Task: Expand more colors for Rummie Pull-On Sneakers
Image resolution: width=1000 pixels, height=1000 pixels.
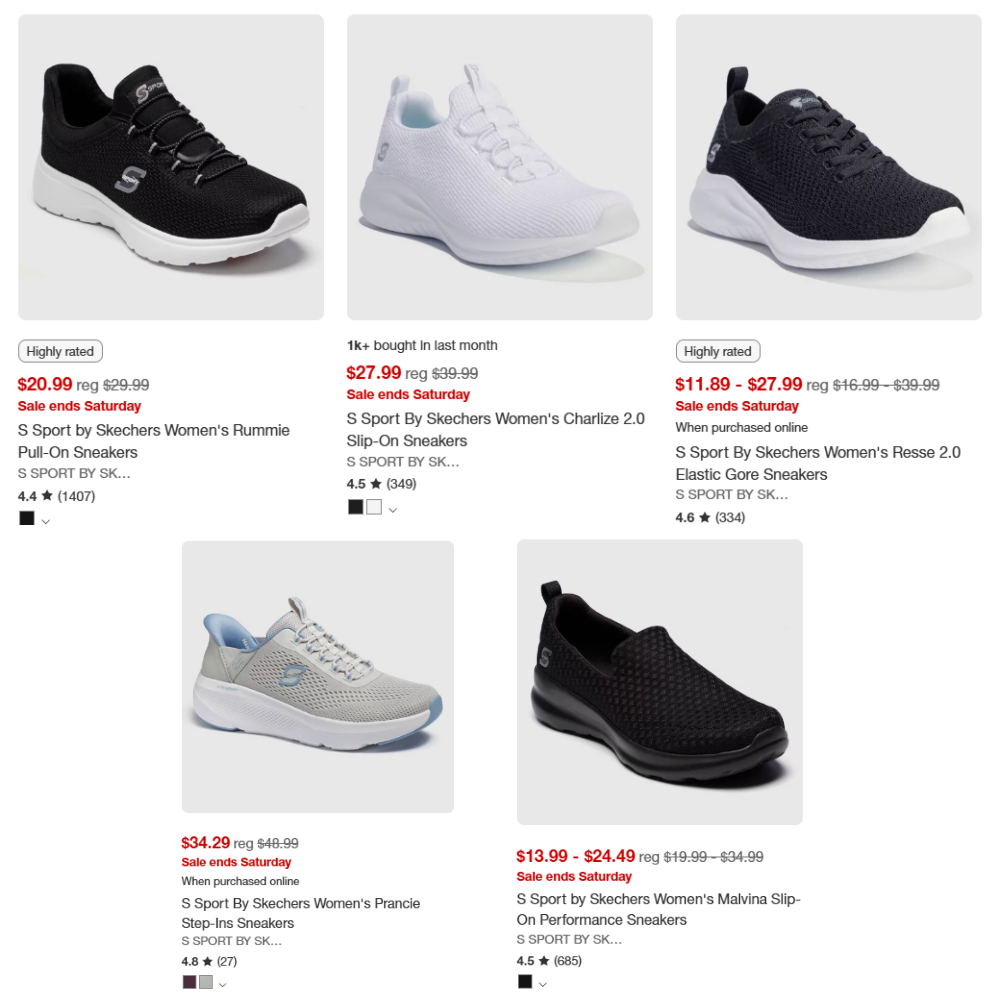Action: (x=46, y=522)
